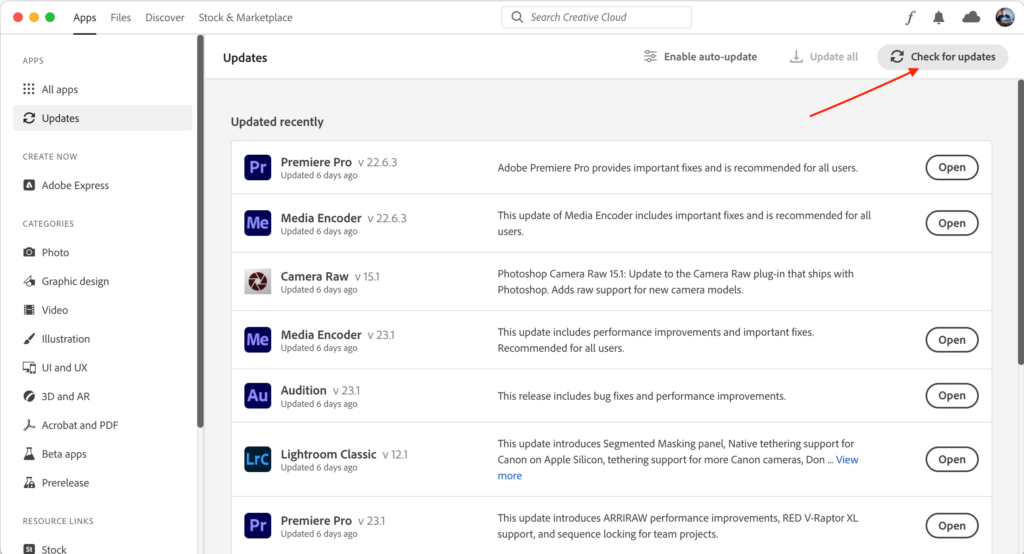Screen dimensions: 1024x554
Task: Click the Graphic design icon
Action: click(x=29, y=281)
